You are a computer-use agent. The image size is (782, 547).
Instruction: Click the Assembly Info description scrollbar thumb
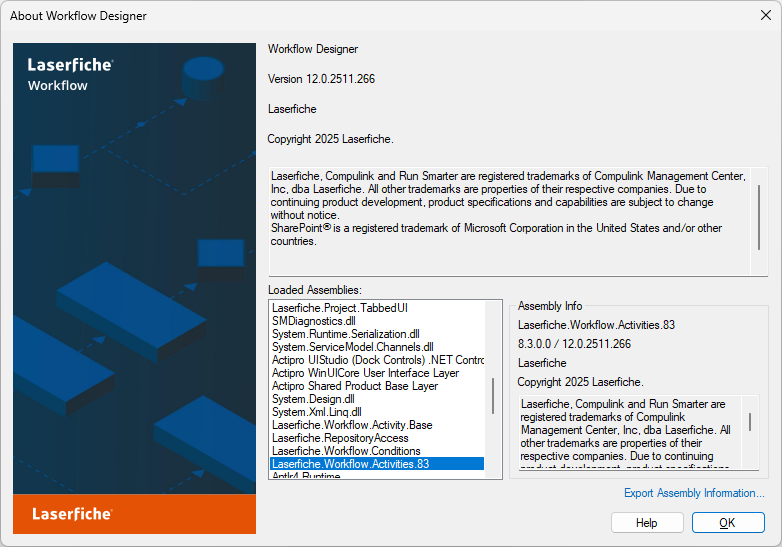tap(750, 422)
